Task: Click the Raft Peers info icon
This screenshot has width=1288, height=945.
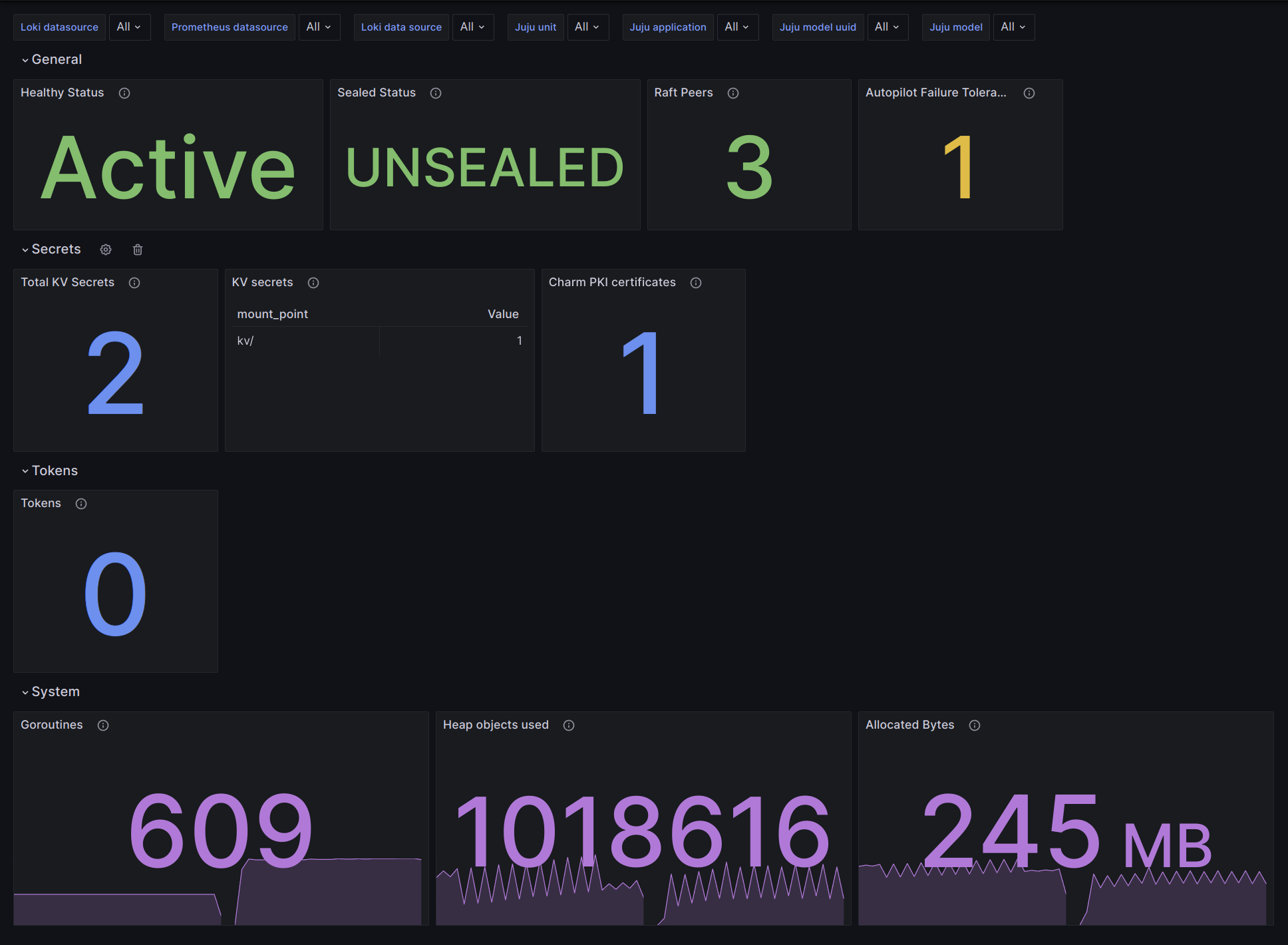Action: [733, 93]
